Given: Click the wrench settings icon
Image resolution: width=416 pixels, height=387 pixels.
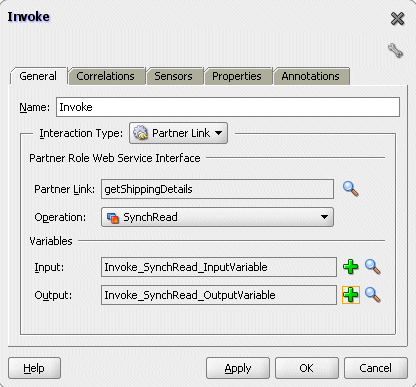Looking at the screenshot, I should (395, 51).
